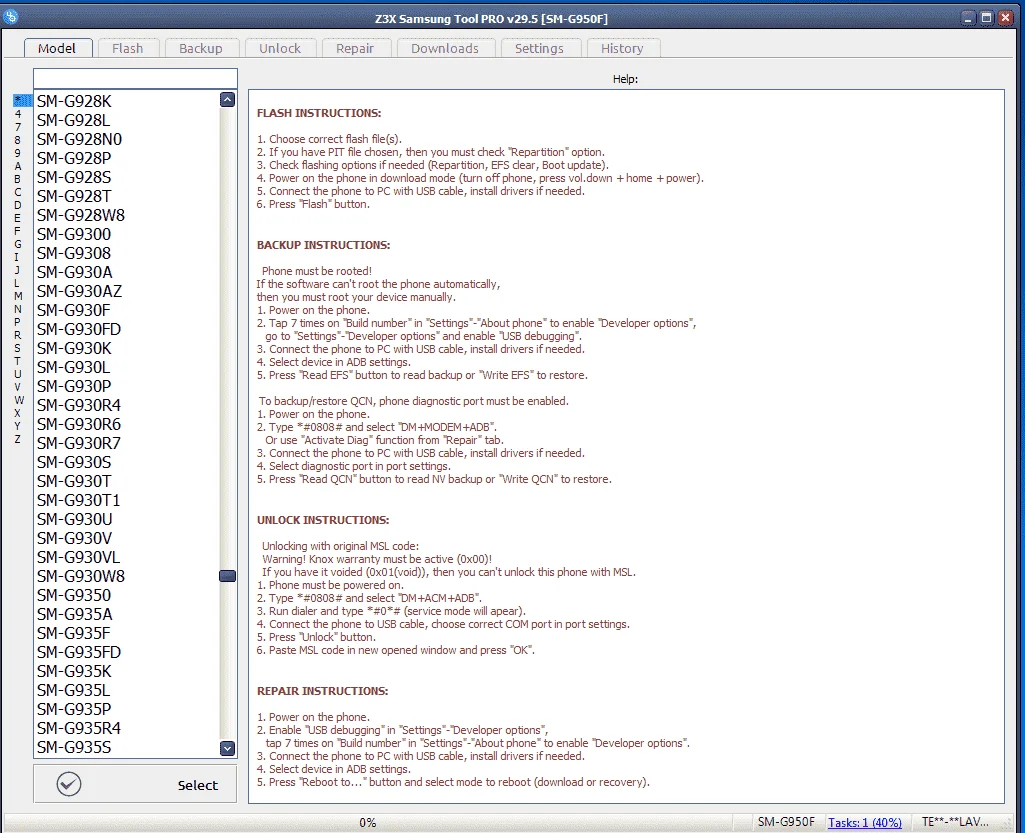Click the Z3X app icon in title bar

(10, 18)
